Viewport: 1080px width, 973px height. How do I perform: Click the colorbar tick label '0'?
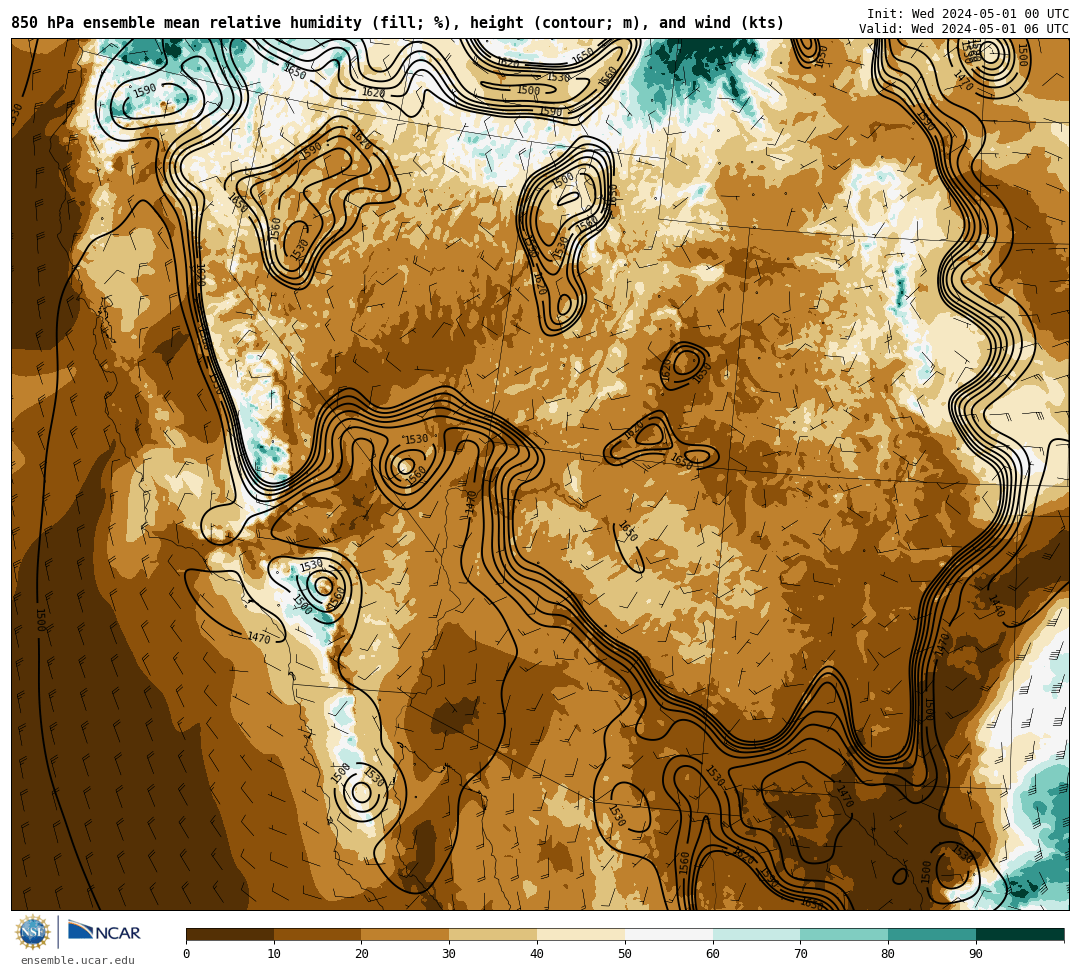[x=187, y=954]
